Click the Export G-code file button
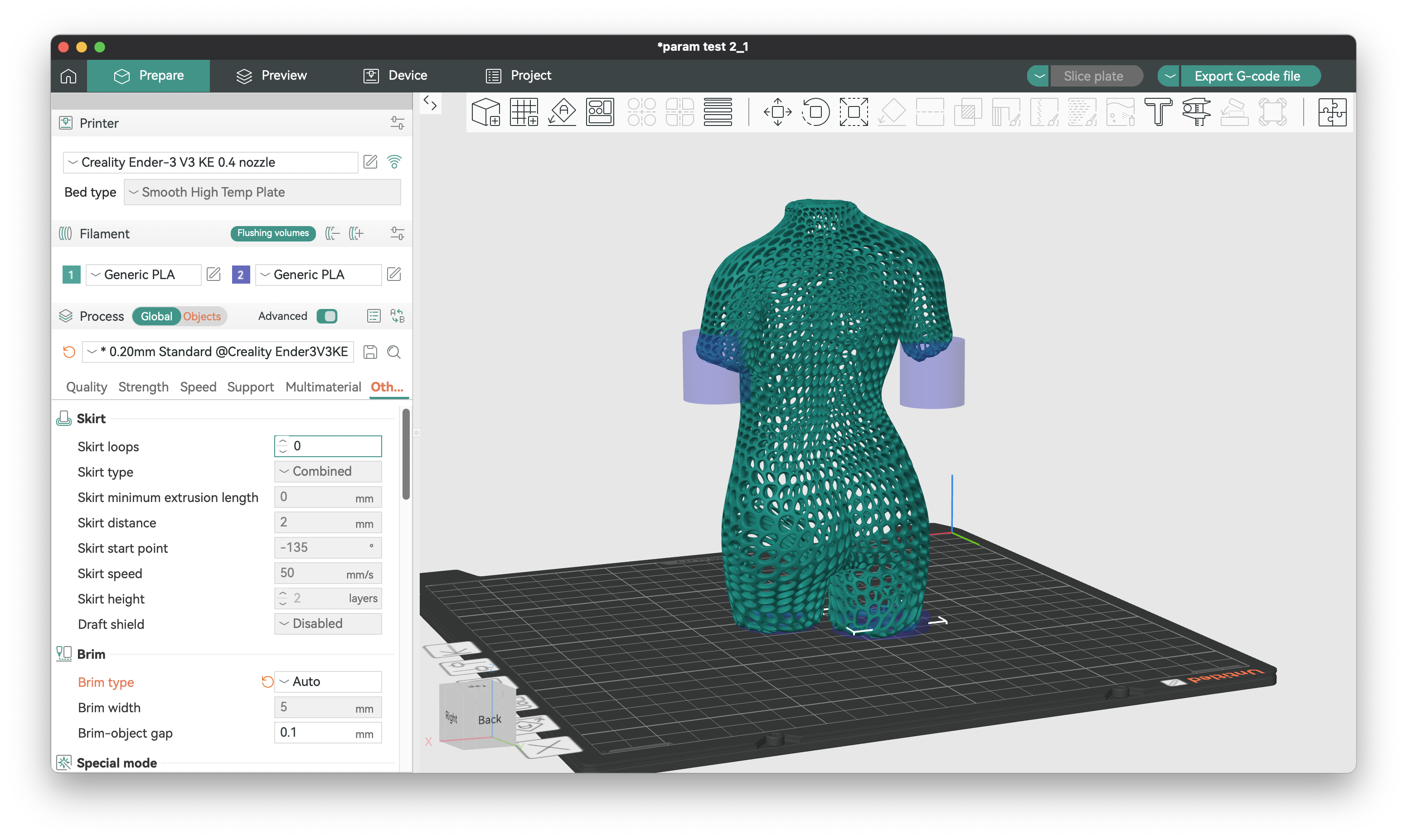The width and height of the screenshot is (1407, 840). pyautogui.click(x=1247, y=76)
